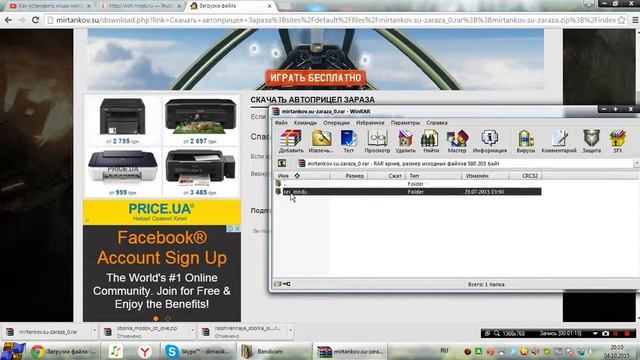
Task: Select the res_mods folder row
Action: click(x=408, y=191)
